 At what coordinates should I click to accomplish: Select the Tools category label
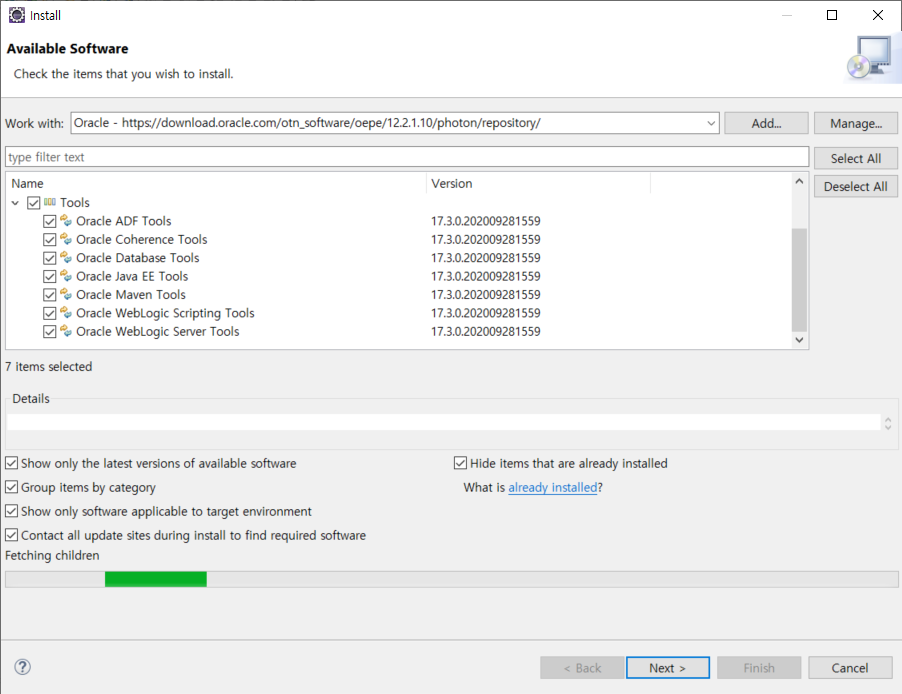75,203
